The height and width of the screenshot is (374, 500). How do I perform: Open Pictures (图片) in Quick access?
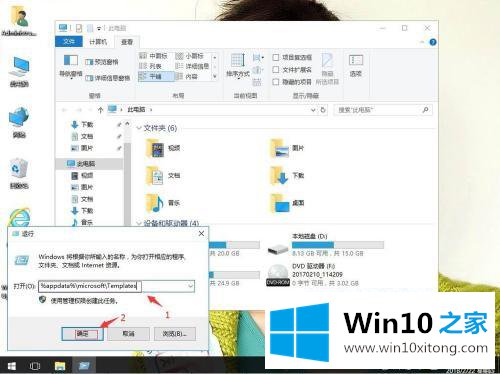82,148
